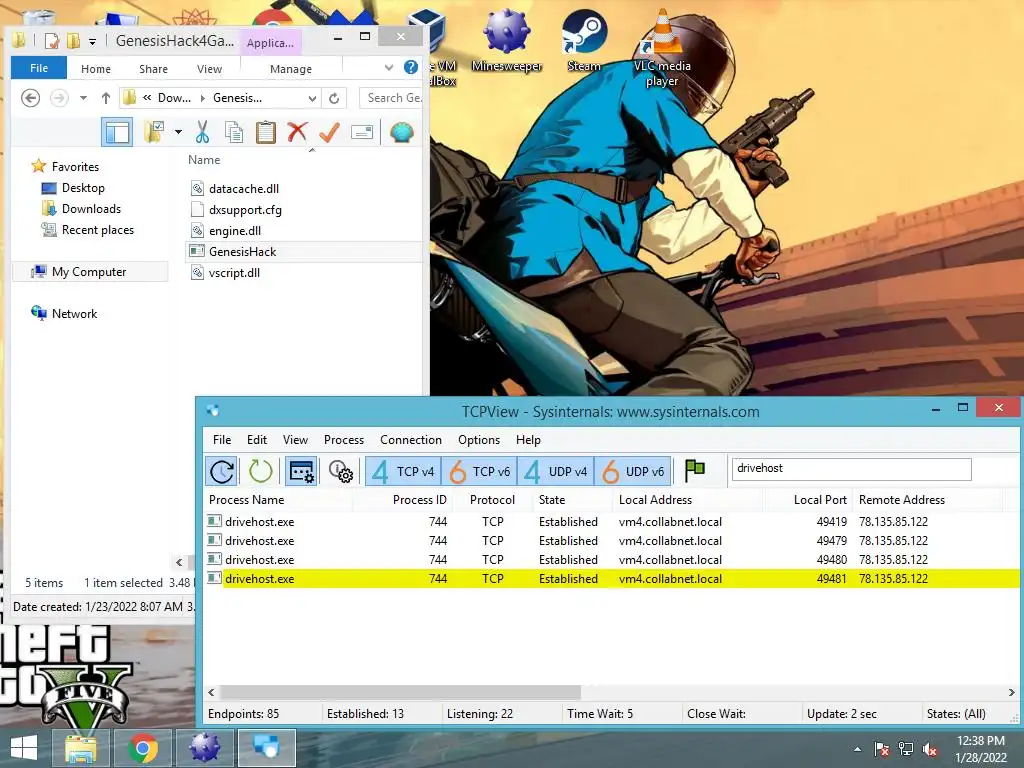Open Explorer View ribbon tab
The width and height of the screenshot is (1024, 768).
coord(209,69)
